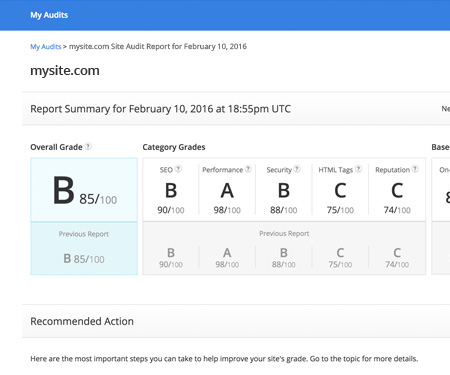Screen dimensions: 450x375
Task: Click the Category Grades heading
Action: coord(174,147)
